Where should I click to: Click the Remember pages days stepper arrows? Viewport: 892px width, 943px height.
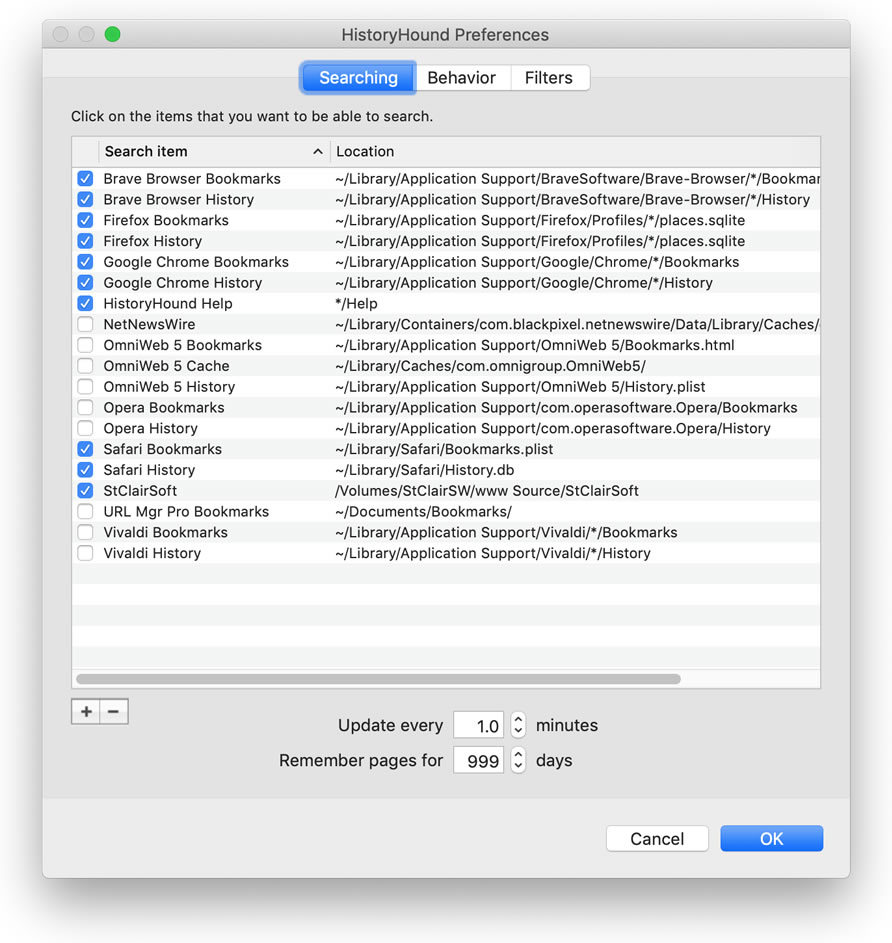tap(518, 760)
